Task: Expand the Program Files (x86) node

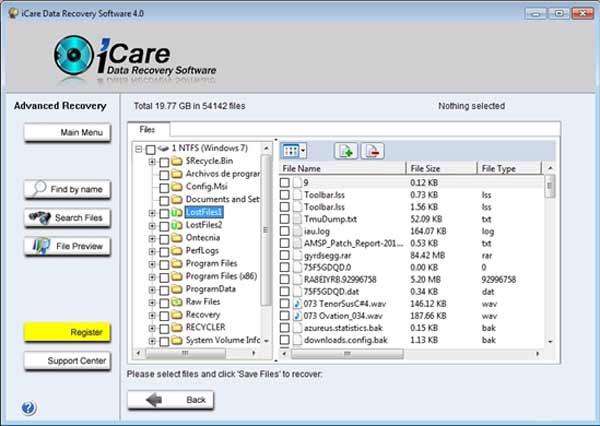Action: click(x=152, y=277)
